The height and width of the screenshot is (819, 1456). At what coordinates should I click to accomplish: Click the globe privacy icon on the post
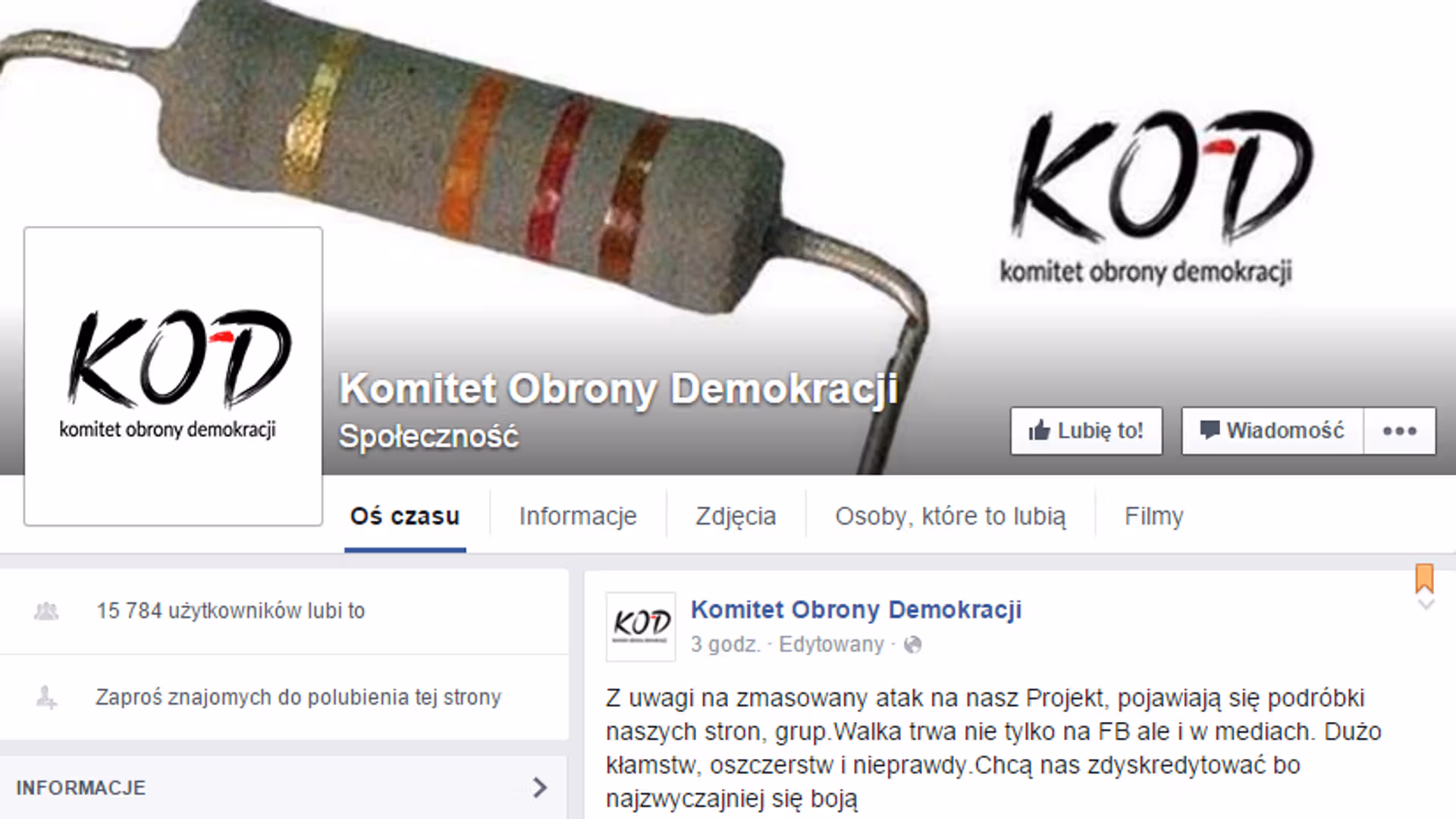click(913, 645)
